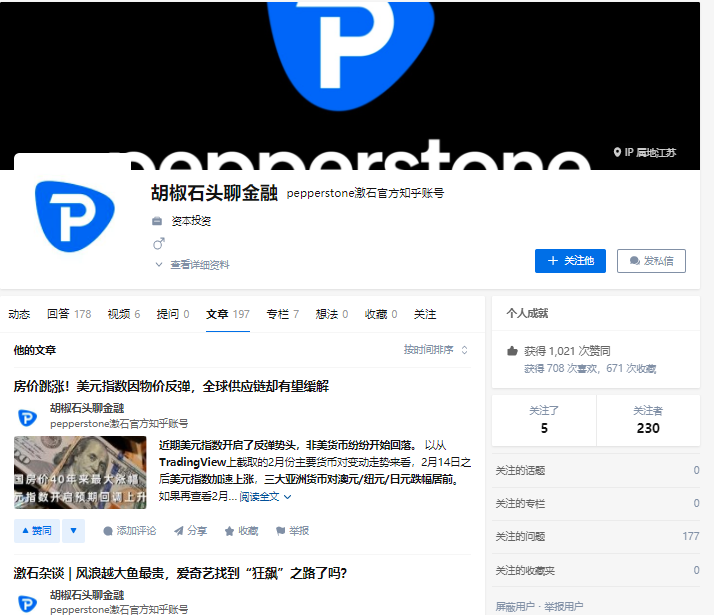Image resolution: width=714 pixels, height=615 pixels.
Task: Switch to the 关注 tab
Action: point(425,314)
